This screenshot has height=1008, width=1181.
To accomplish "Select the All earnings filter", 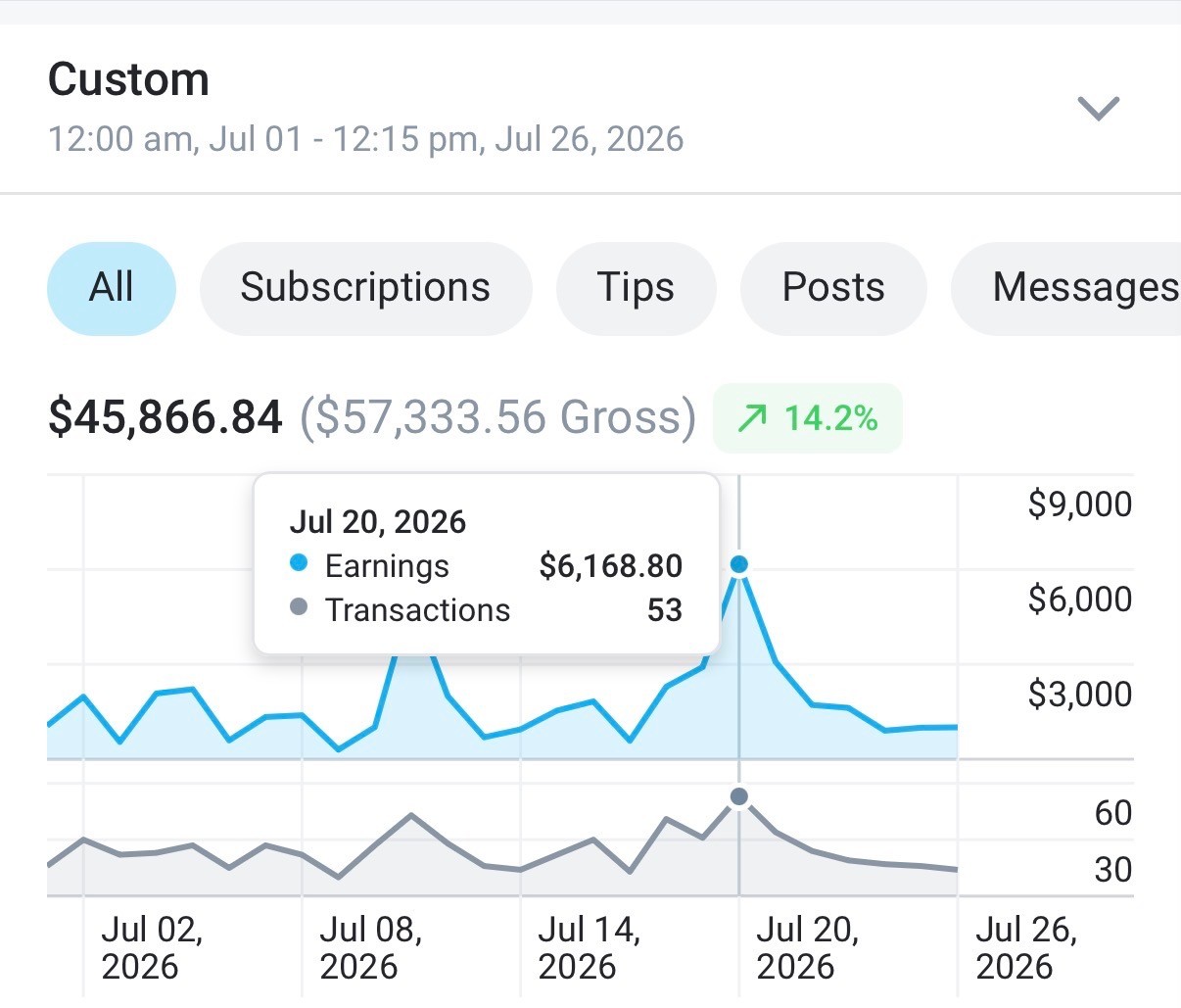I will (x=112, y=288).
